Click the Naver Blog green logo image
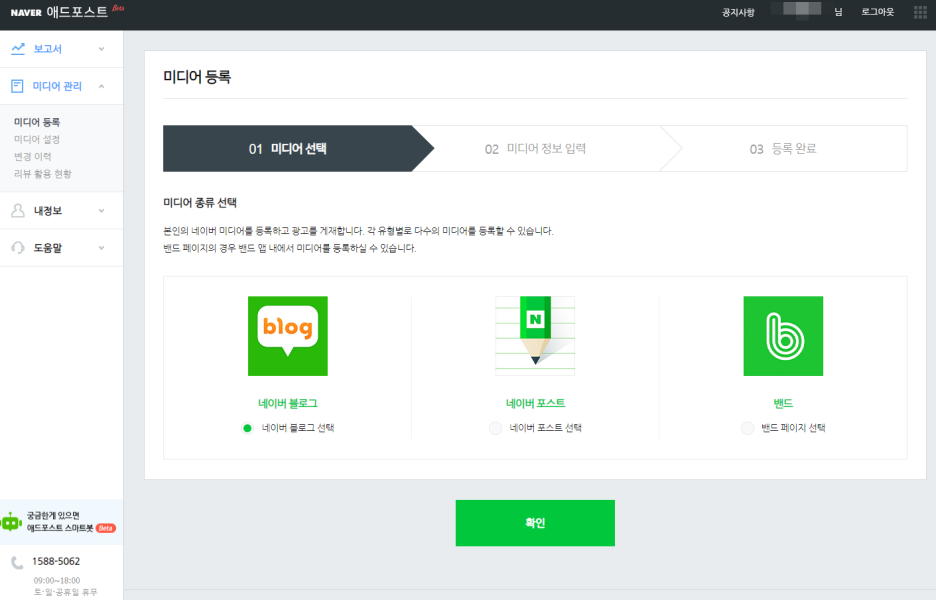Viewport: 936px width, 600px height. coord(288,336)
